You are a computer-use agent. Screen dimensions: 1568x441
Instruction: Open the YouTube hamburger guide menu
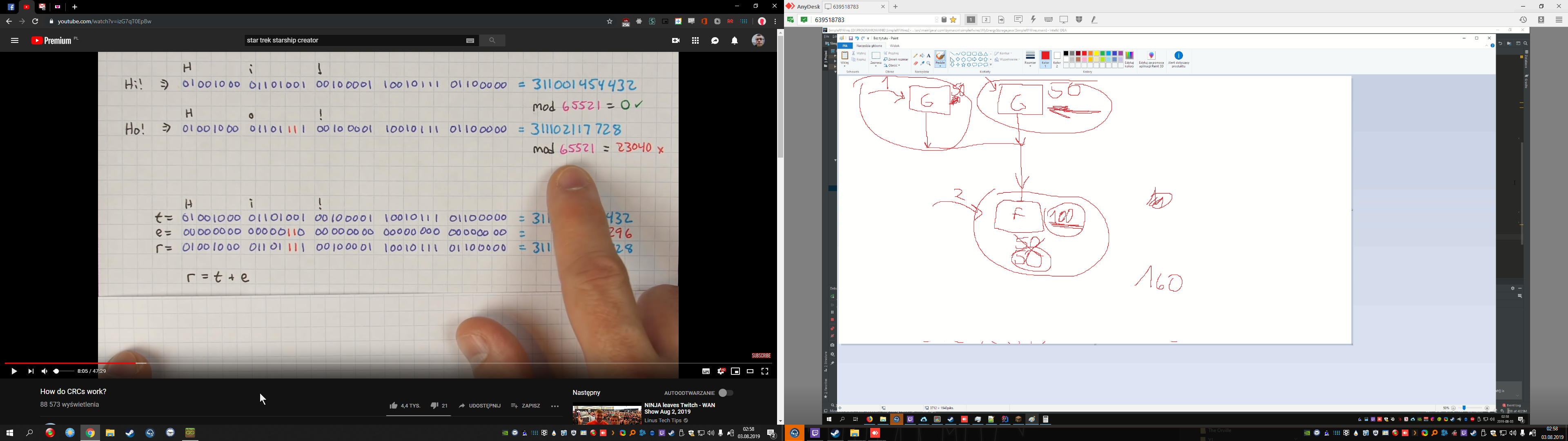15,41
